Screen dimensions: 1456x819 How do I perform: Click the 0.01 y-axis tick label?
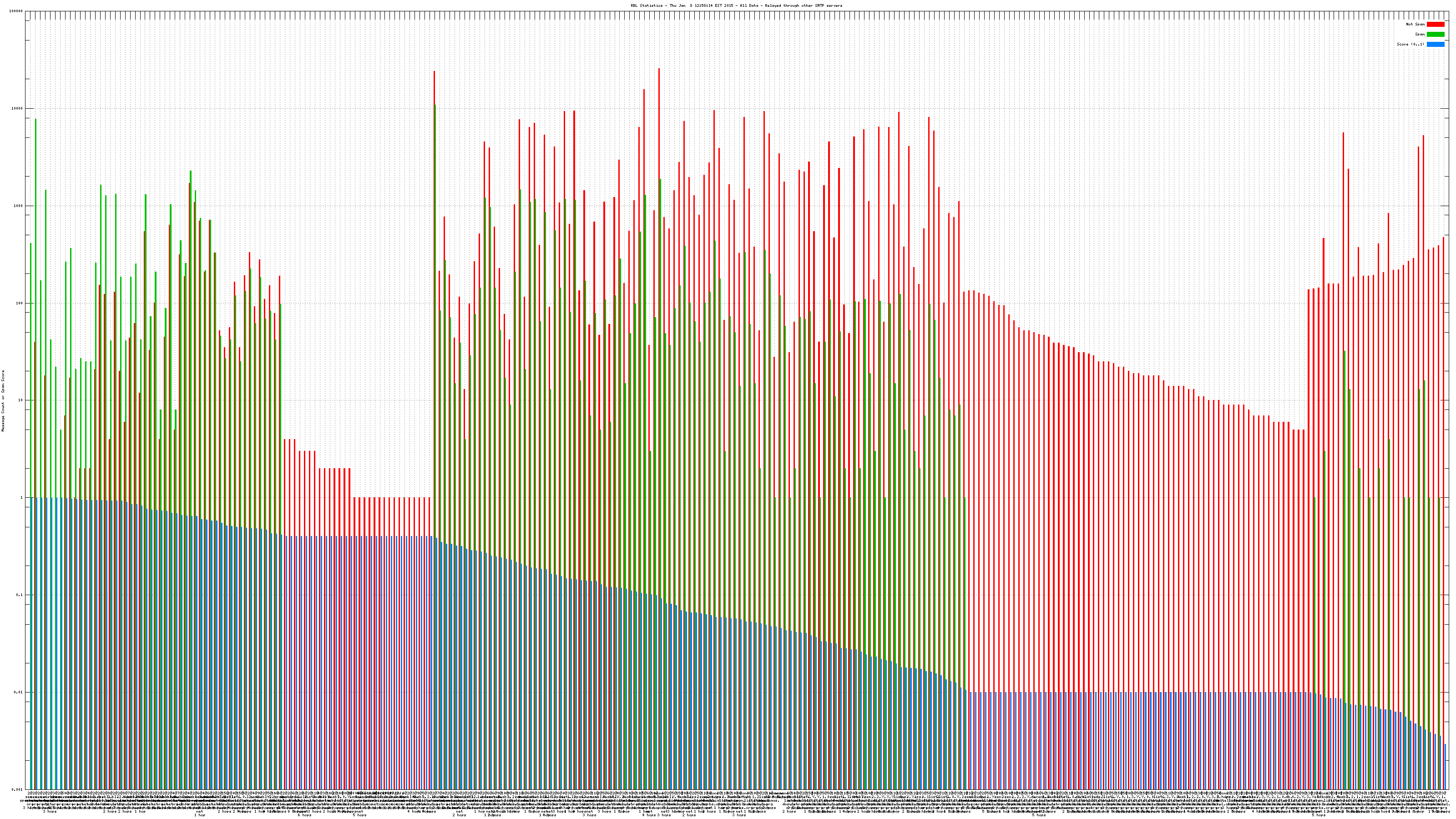point(19,692)
